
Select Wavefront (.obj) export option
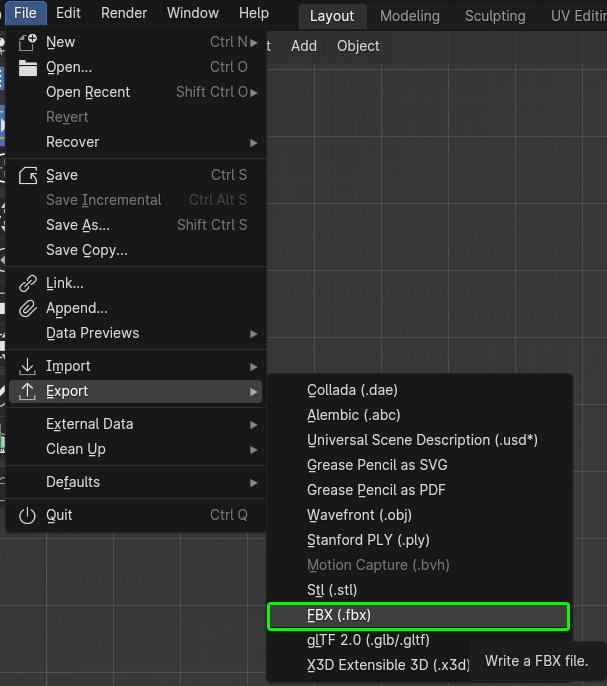click(359, 515)
